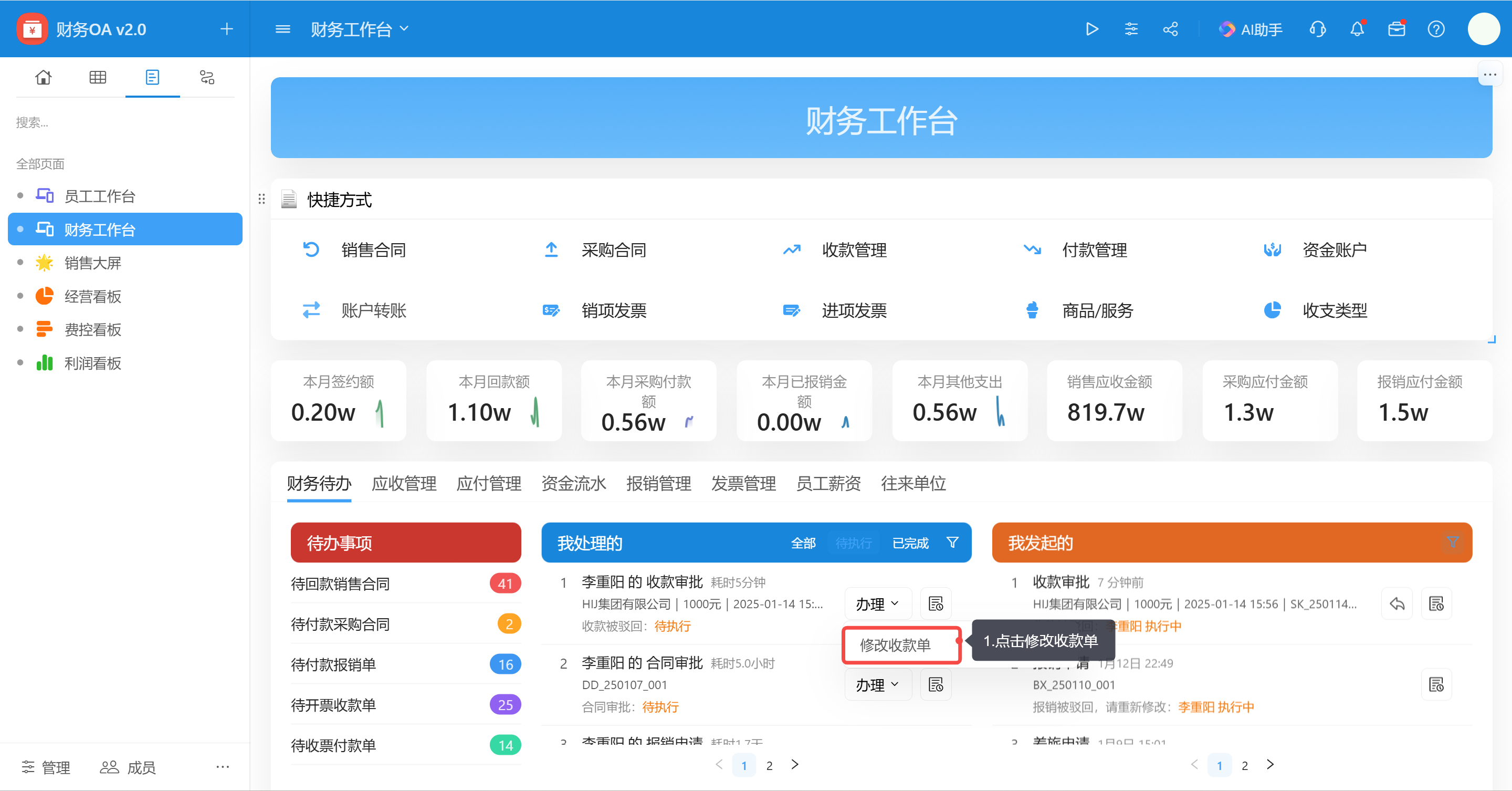Open the sidebar bottom more options dots
Viewport: 1512px width, 791px height.
tap(223, 767)
